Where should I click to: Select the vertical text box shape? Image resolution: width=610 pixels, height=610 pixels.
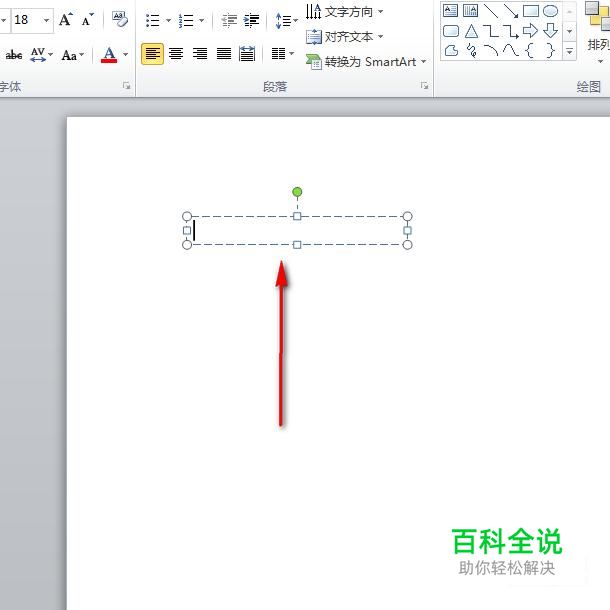[x=471, y=11]
